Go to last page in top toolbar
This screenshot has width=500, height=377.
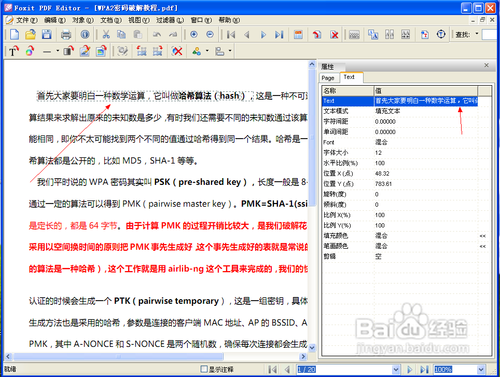[x=279, y=34]
